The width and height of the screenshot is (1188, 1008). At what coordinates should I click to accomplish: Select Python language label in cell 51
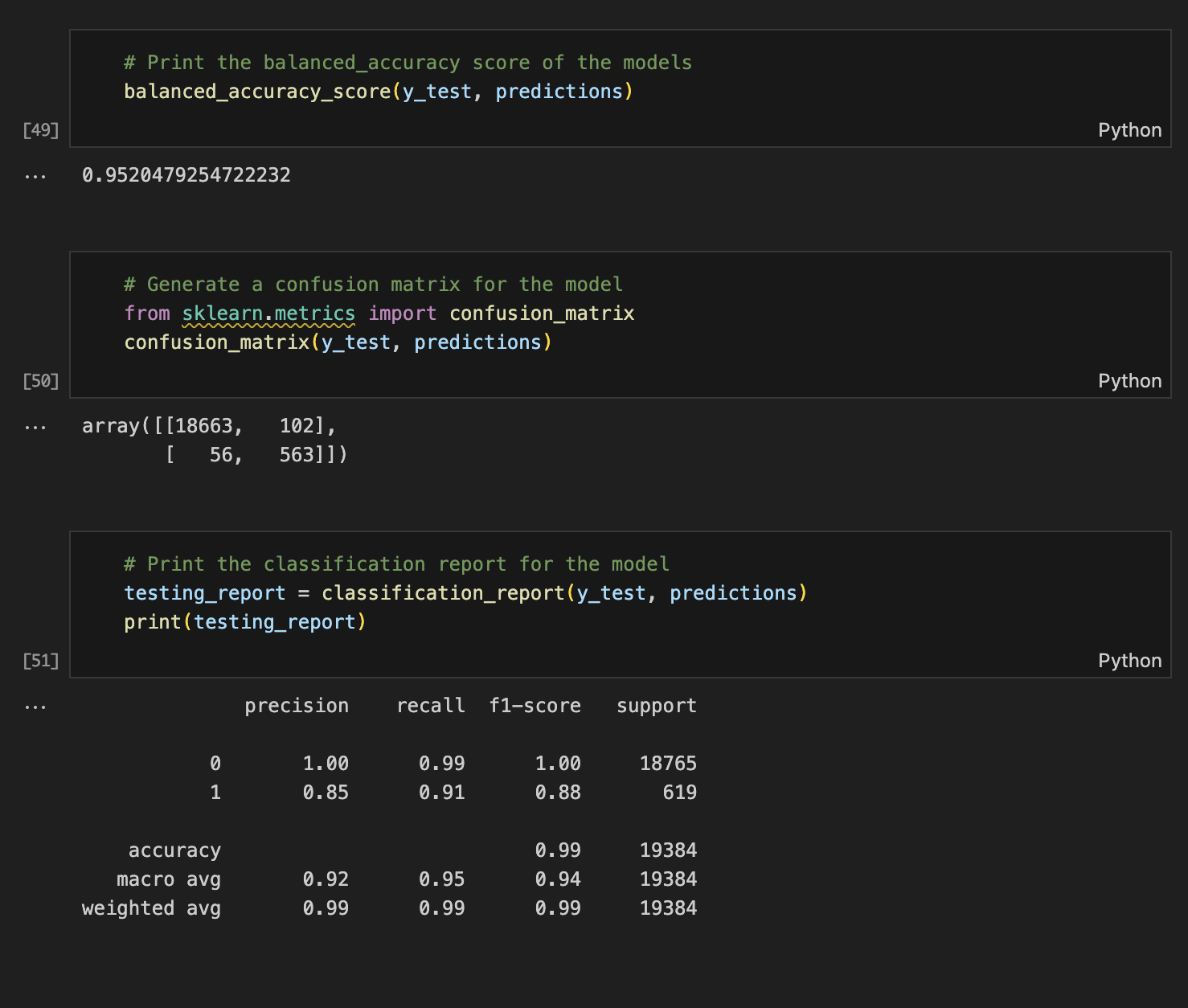1129,661
